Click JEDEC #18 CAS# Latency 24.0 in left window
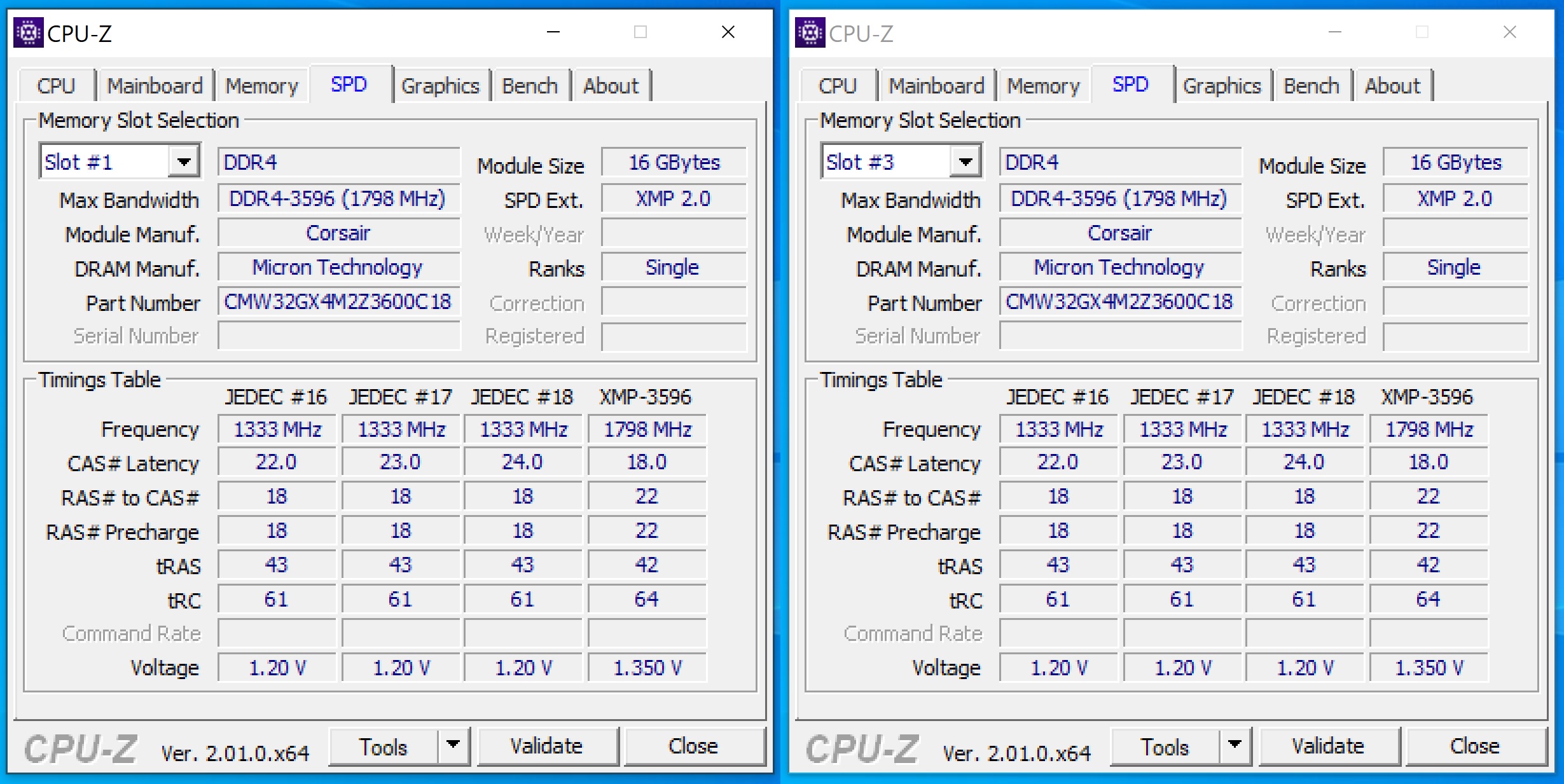Image resolution: width=1564 pixels, height=784 pixels. [523, 462]
